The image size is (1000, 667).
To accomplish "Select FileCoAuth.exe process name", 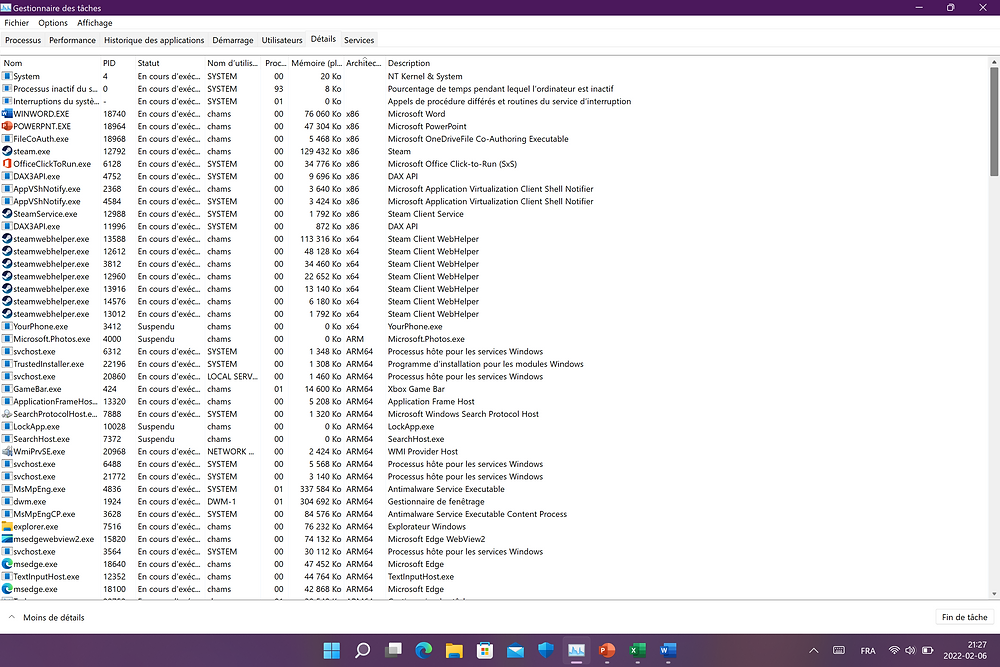I will (41, 139).
